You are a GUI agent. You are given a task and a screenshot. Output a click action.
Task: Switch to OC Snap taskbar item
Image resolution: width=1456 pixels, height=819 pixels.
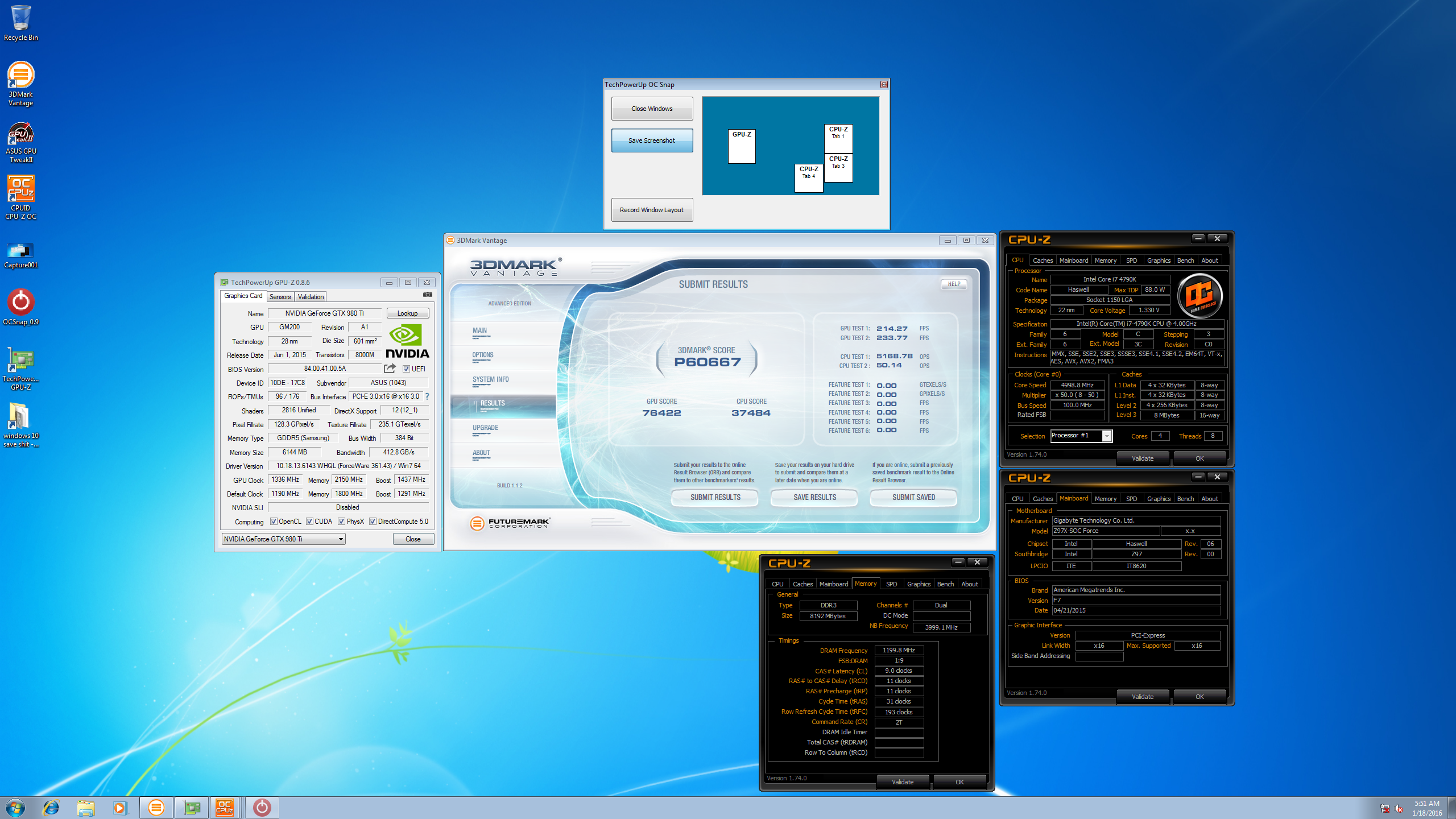(x=262, y=808)
